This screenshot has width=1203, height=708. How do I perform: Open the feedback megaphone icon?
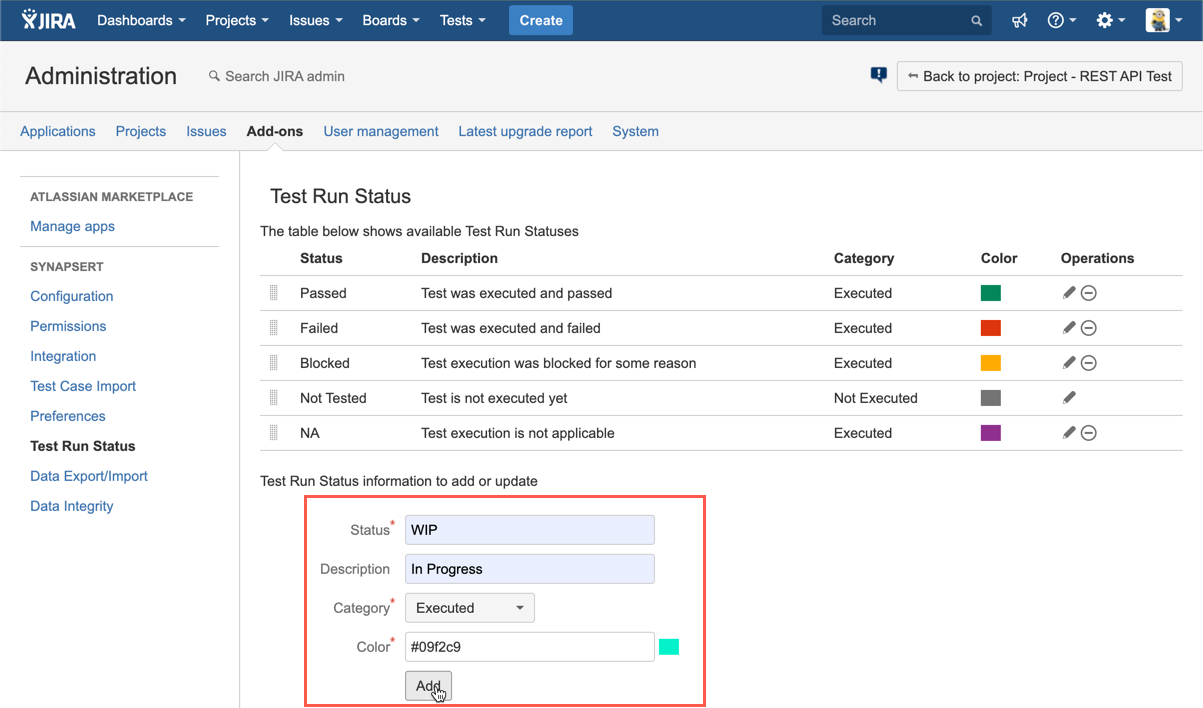(1020, 20)
